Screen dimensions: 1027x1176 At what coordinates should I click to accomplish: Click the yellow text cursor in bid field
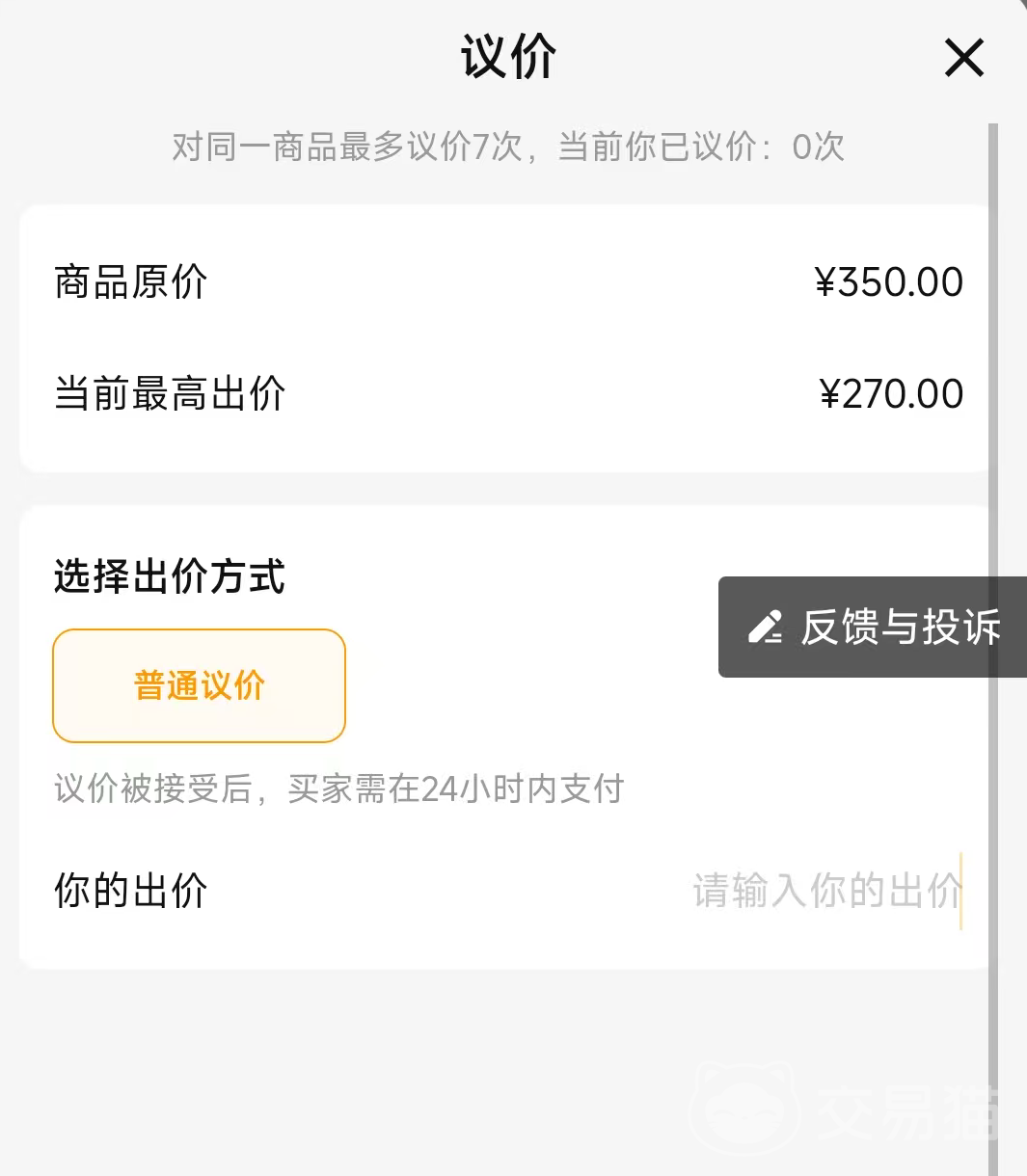(x=961, y=891)
